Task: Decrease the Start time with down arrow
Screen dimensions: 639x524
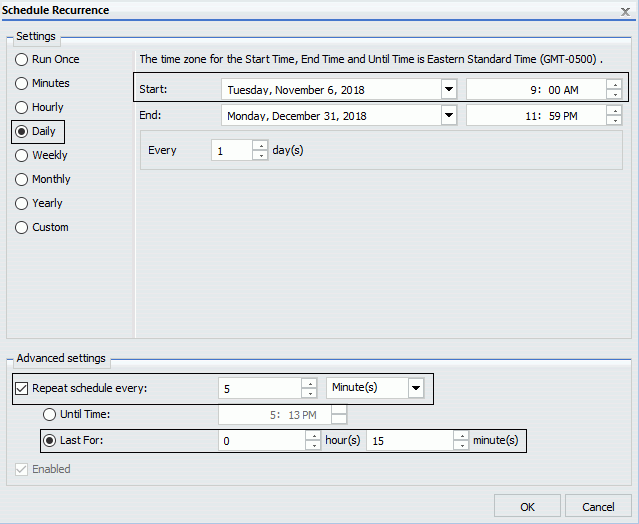Action: pos(614,94)
